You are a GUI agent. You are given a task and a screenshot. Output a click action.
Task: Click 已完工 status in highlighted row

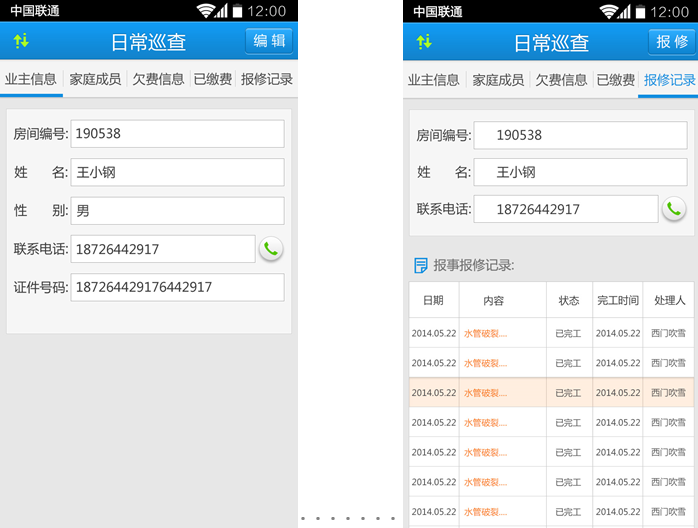click(568, 393)
